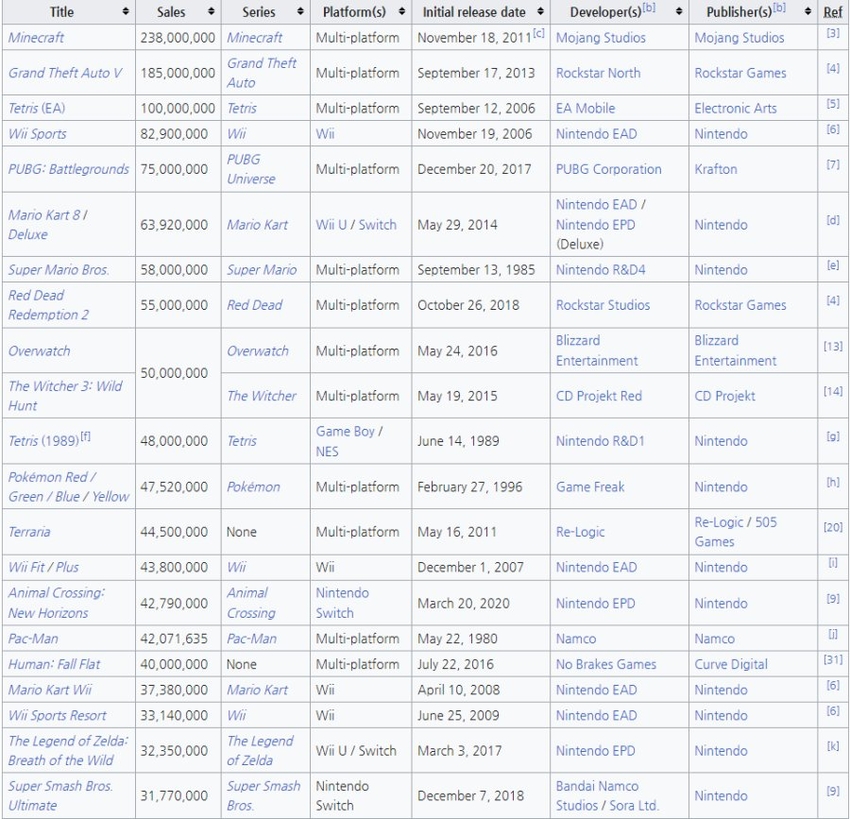Open Bandai Namco Studios developer link
Viewport: 850px width, 819px height.
[x=597, y=796]
